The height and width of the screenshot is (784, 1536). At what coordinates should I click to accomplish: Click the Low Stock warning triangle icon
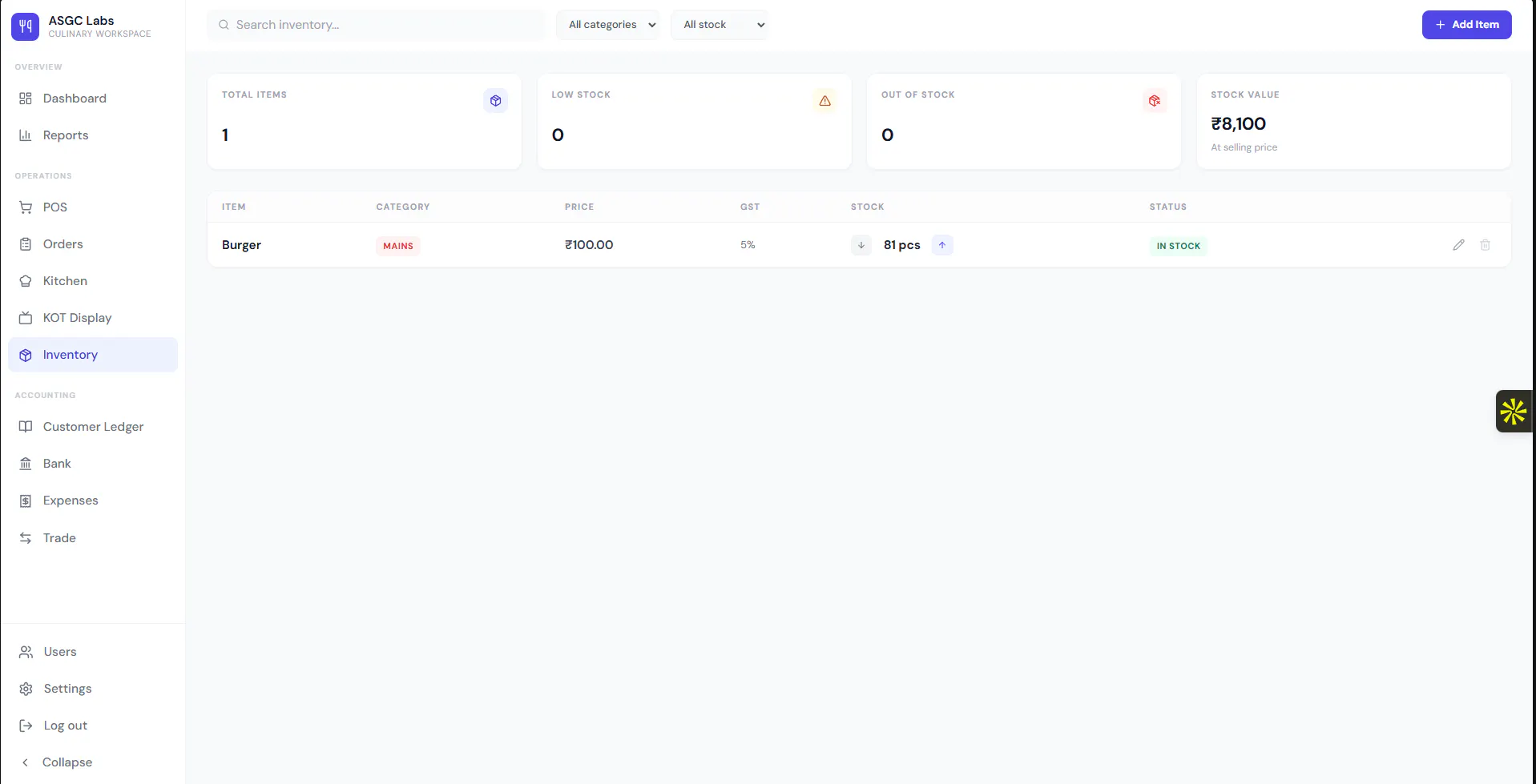[825, 101]
